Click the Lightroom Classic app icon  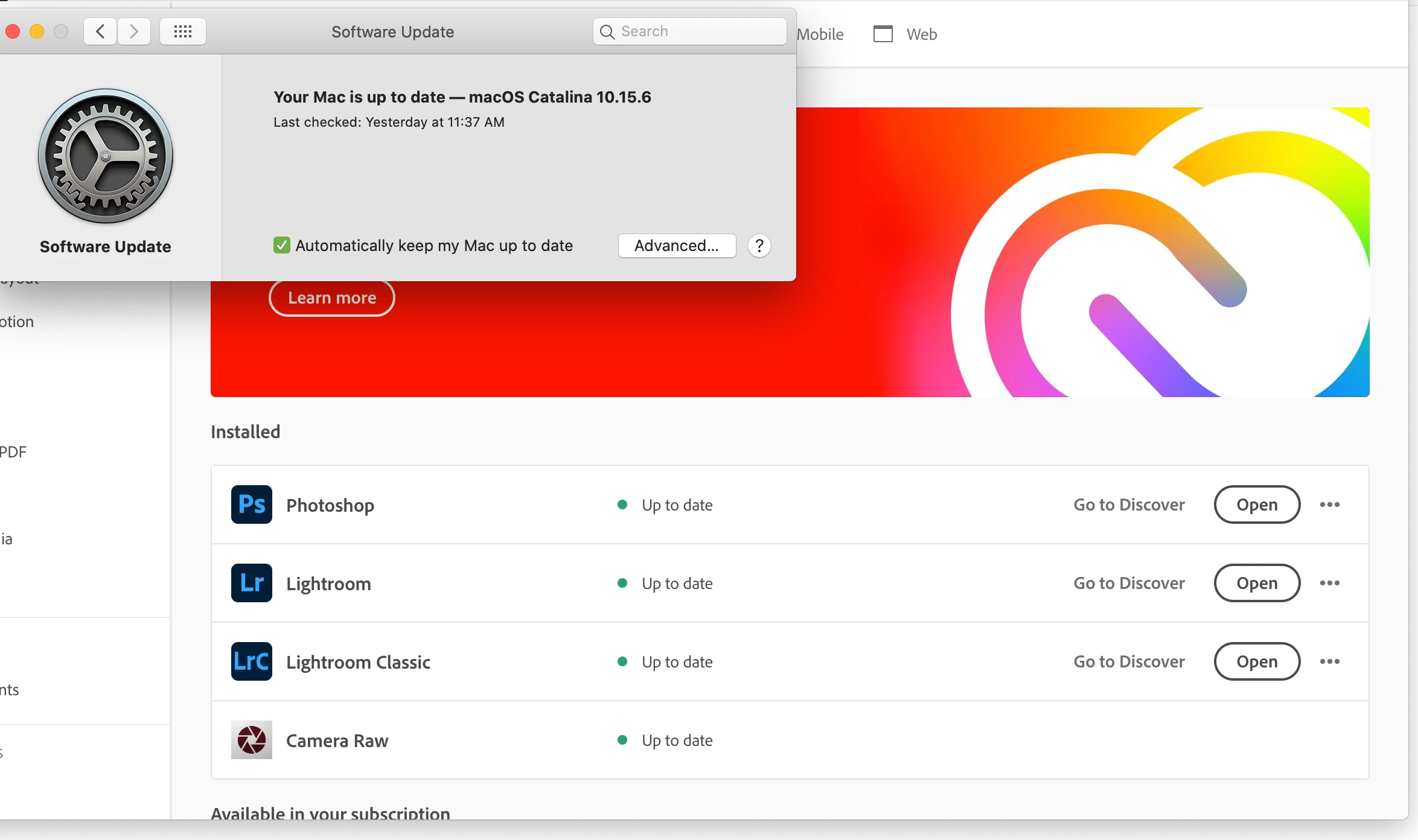coord(251,661)
